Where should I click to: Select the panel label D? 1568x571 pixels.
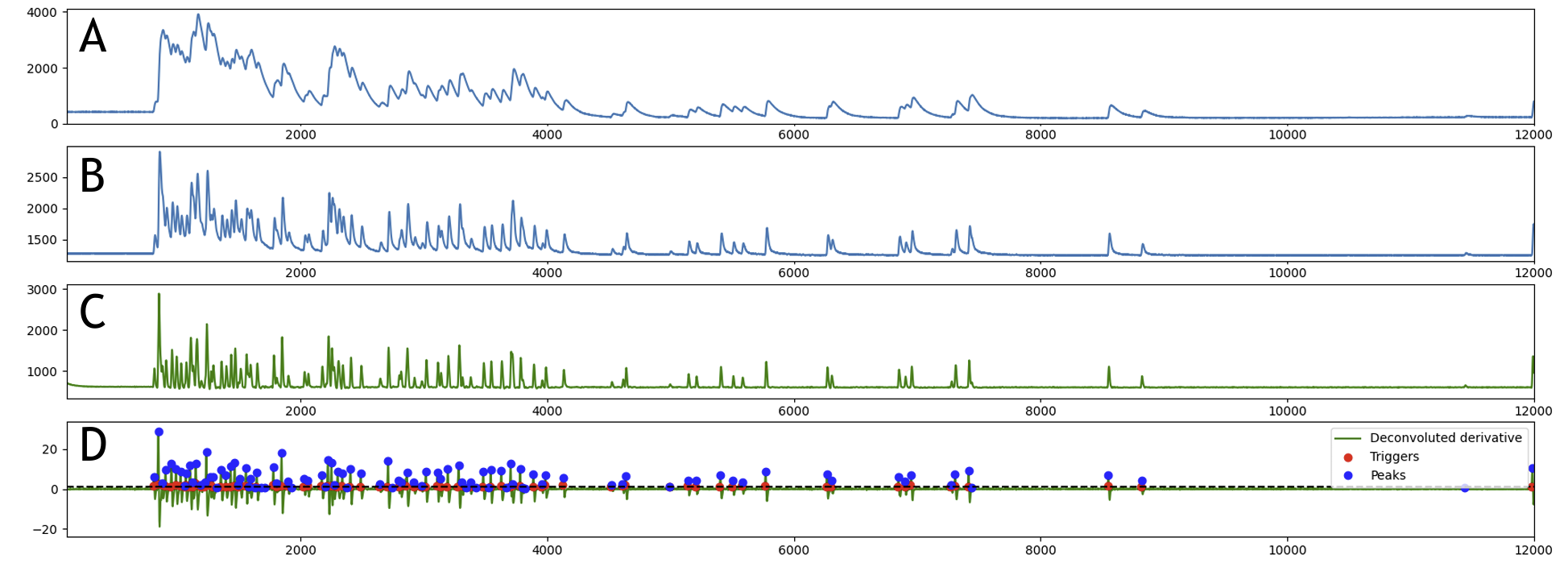[x=93, y=445]
